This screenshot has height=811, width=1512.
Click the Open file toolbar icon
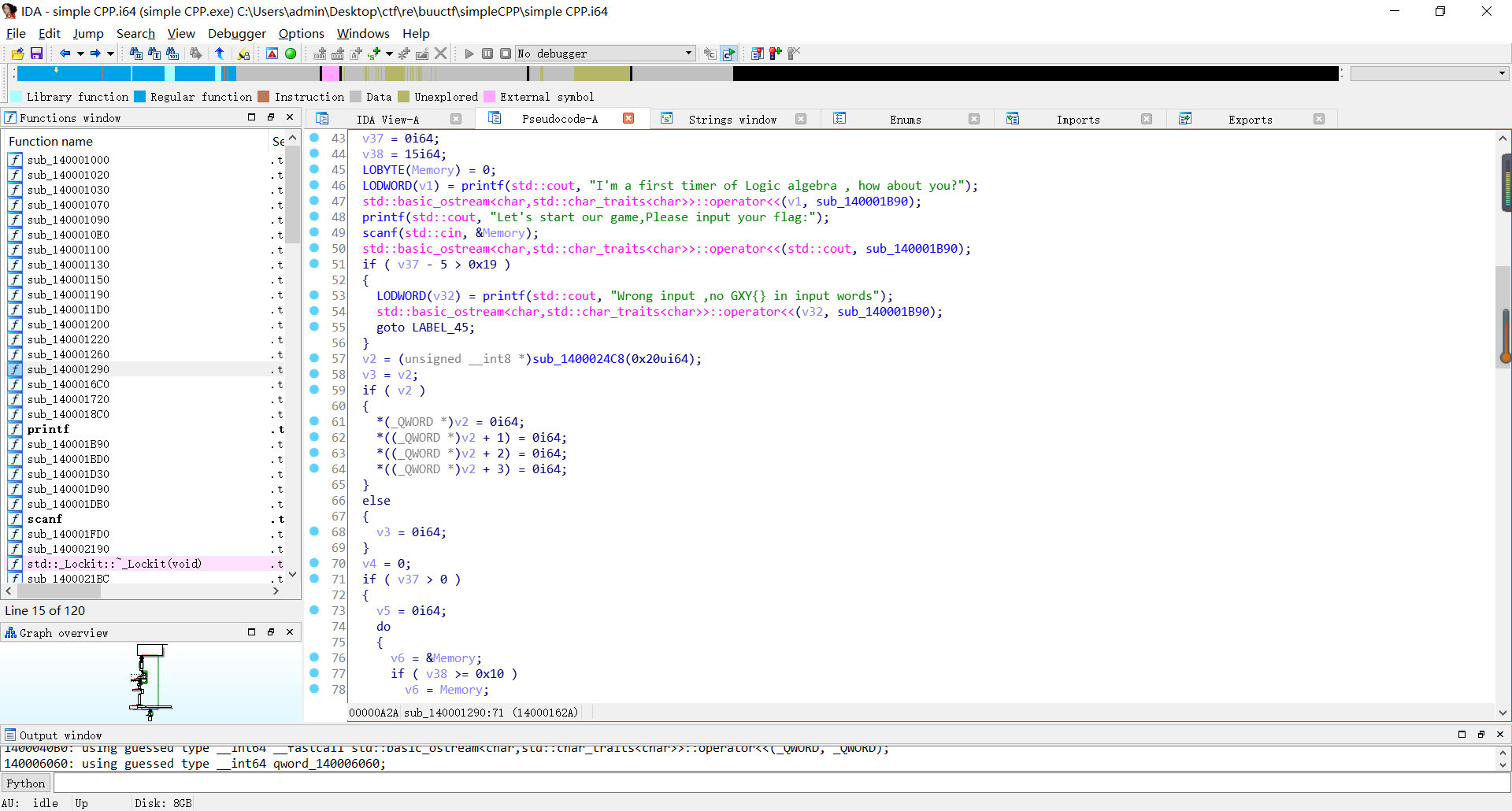click(x=17, y=54)
